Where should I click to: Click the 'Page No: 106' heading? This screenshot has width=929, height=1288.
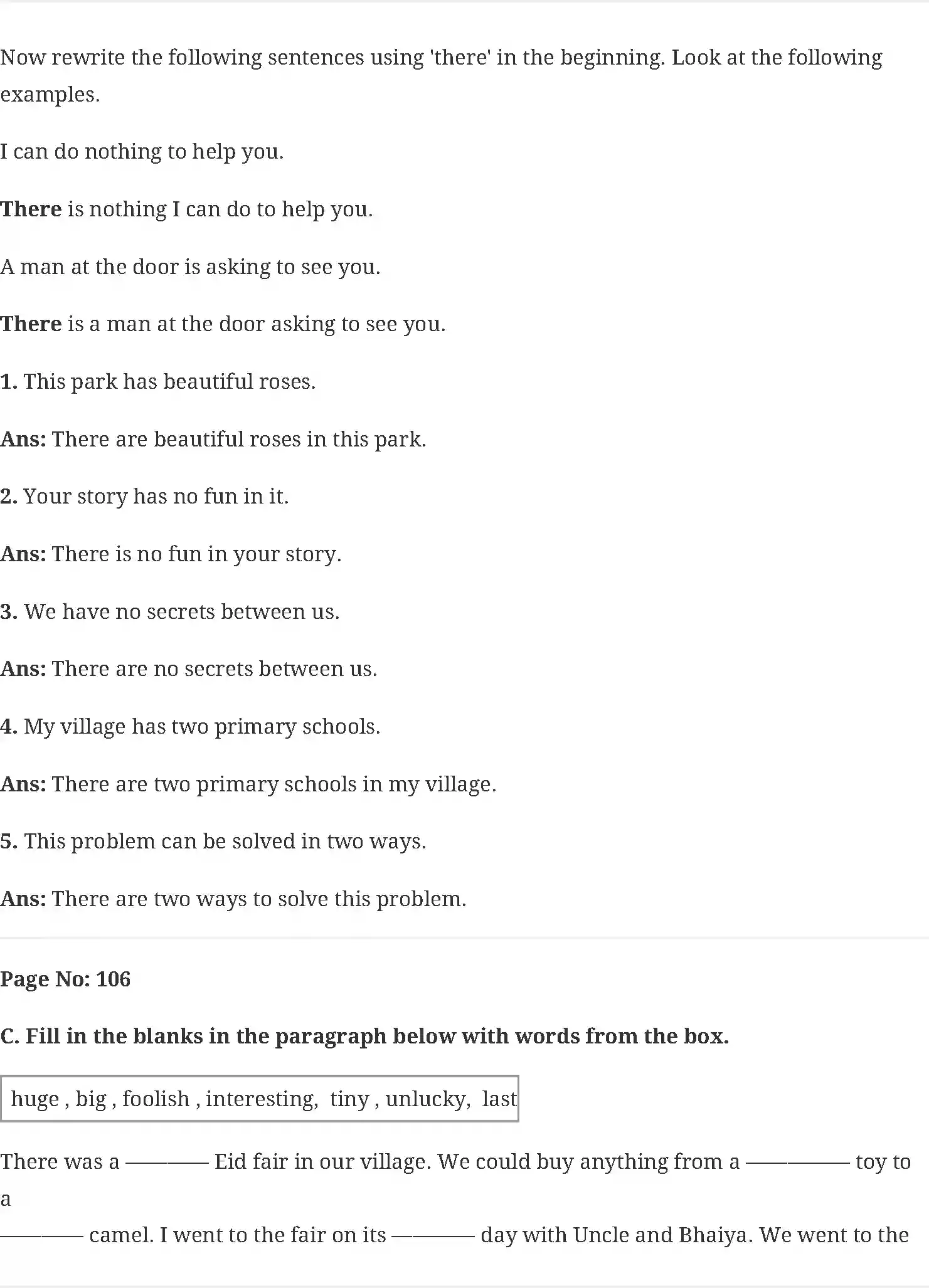pyautogui.click(x=65, y=979)
